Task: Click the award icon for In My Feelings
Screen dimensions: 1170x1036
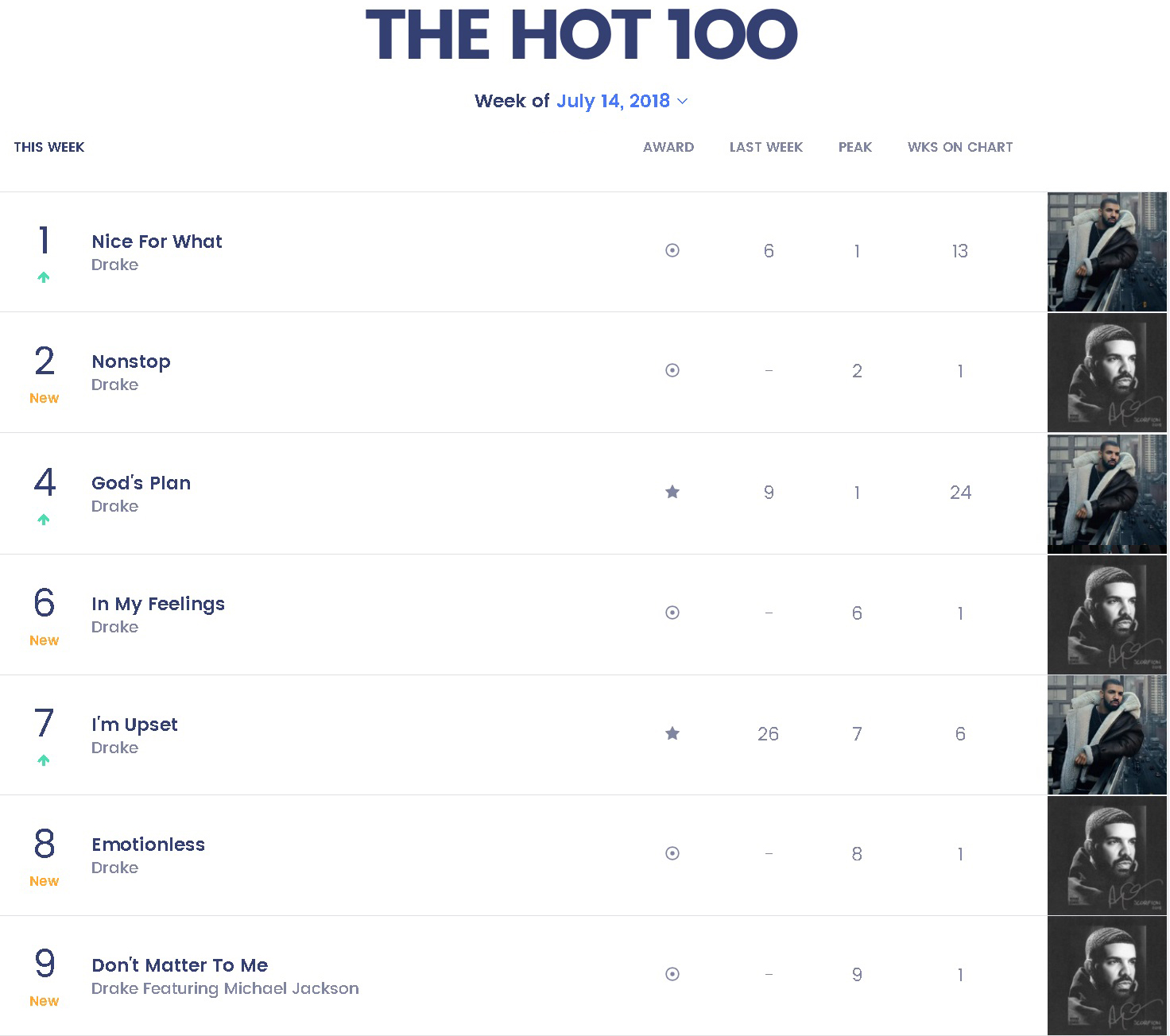Action: pyautogui.click(x=672, y=613)
